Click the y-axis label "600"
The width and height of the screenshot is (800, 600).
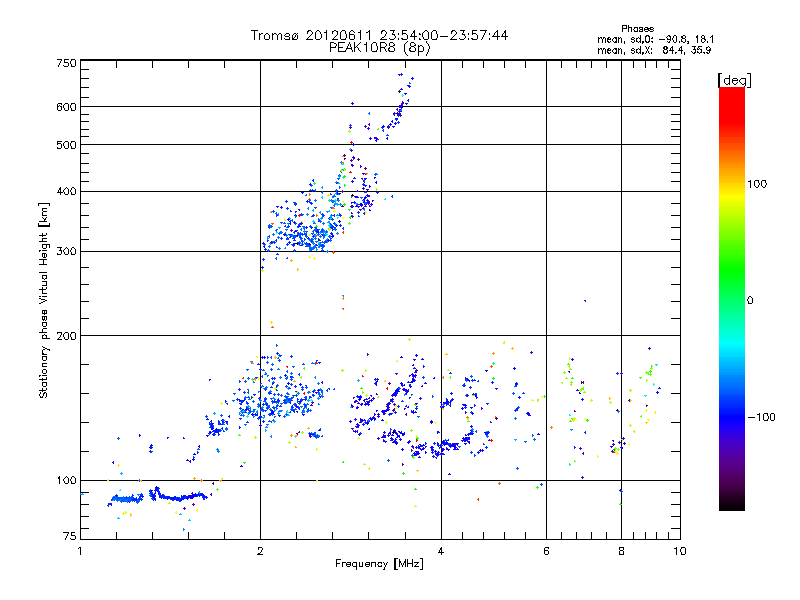click(x=66, y=107)
